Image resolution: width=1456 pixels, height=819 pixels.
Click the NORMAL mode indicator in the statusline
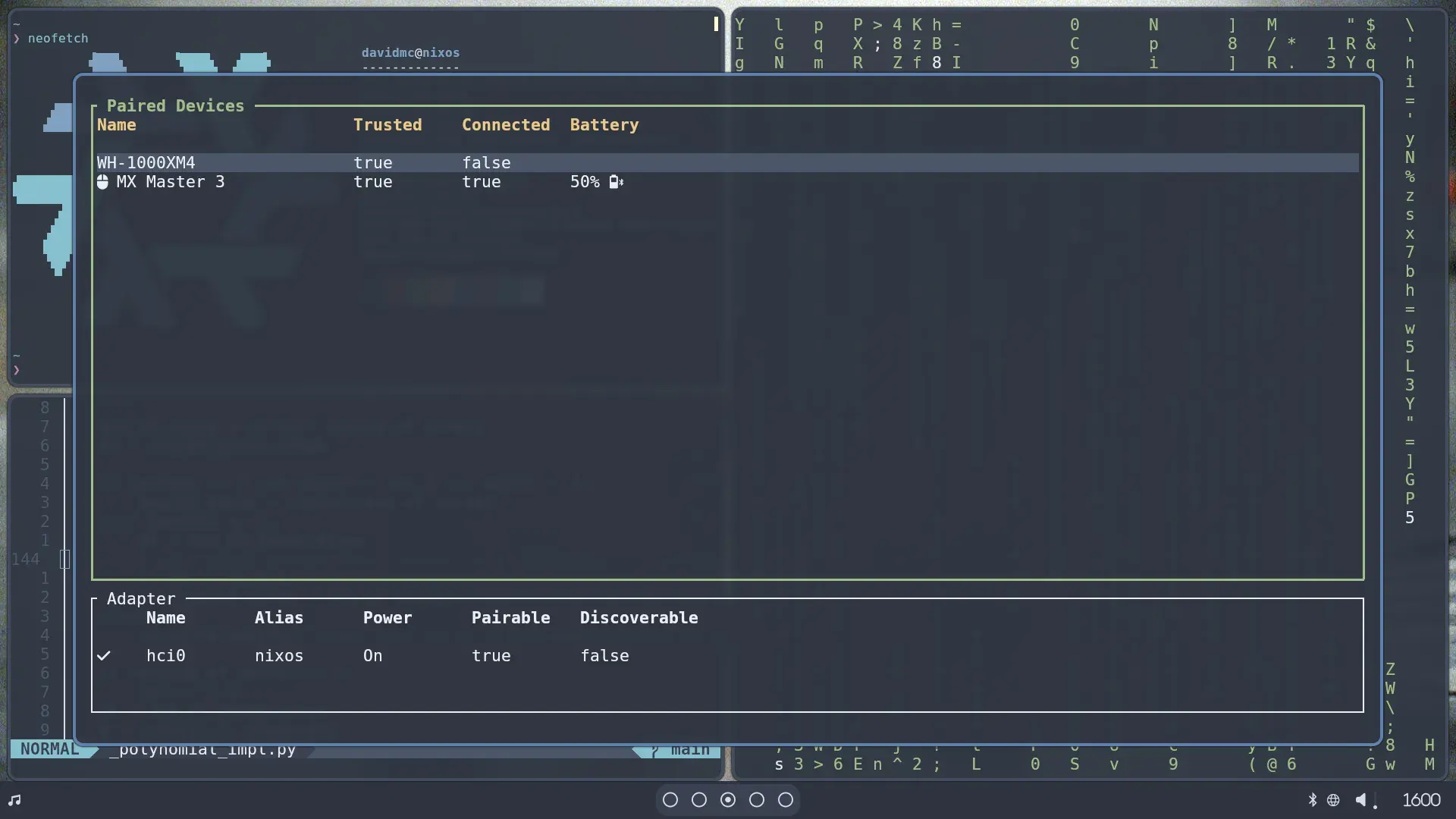[x=49, y=749]
